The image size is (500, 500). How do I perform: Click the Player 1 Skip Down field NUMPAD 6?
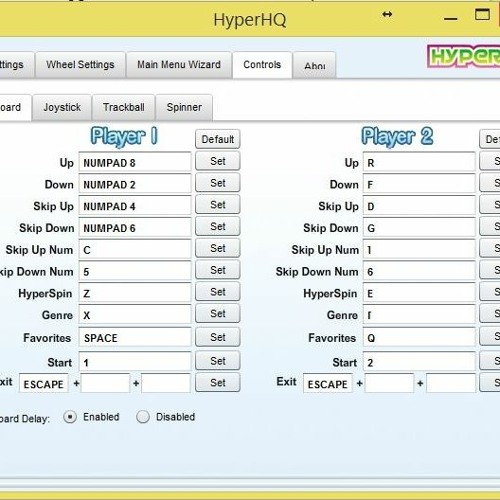coord(135,228)
